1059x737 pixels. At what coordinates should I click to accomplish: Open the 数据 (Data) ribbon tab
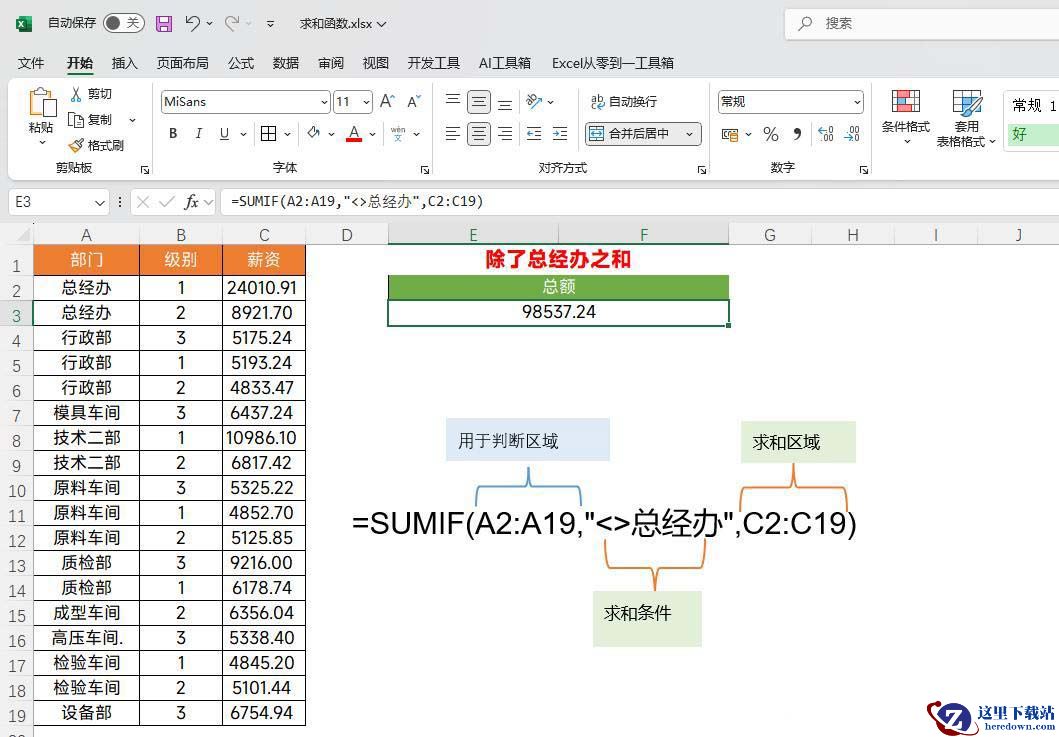point(285,63)
